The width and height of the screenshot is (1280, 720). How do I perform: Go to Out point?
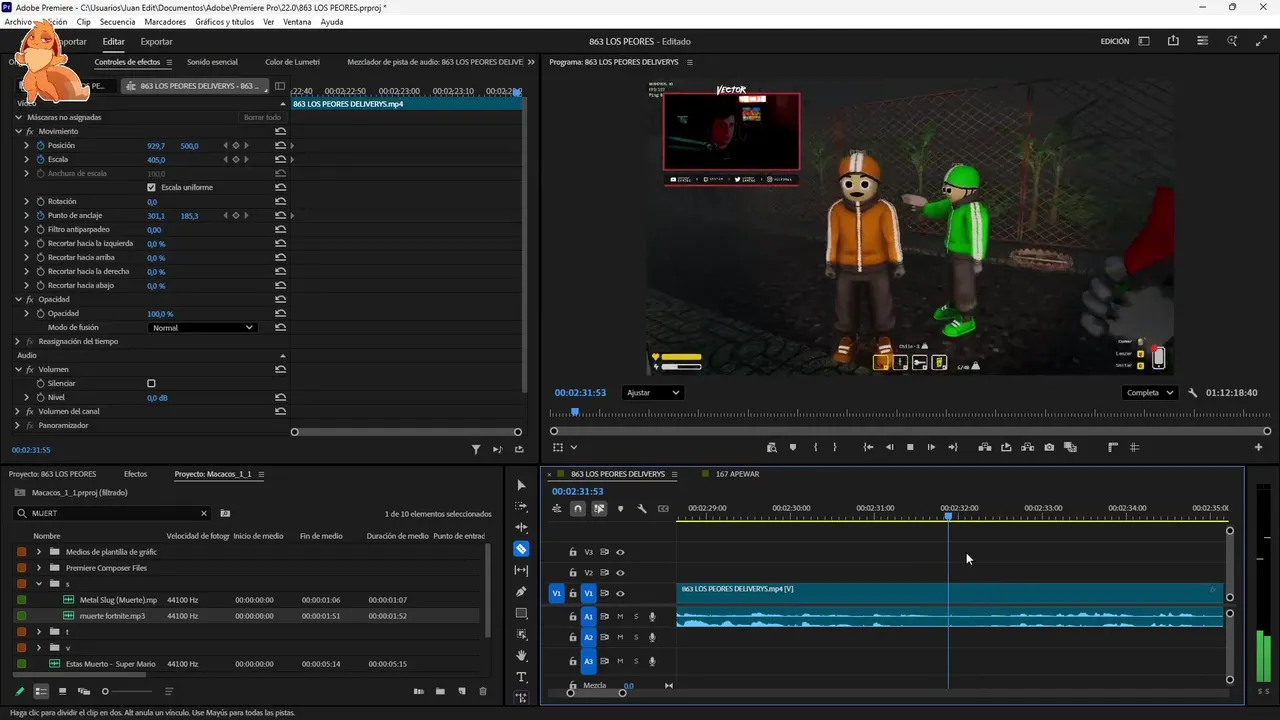point(953,447)
